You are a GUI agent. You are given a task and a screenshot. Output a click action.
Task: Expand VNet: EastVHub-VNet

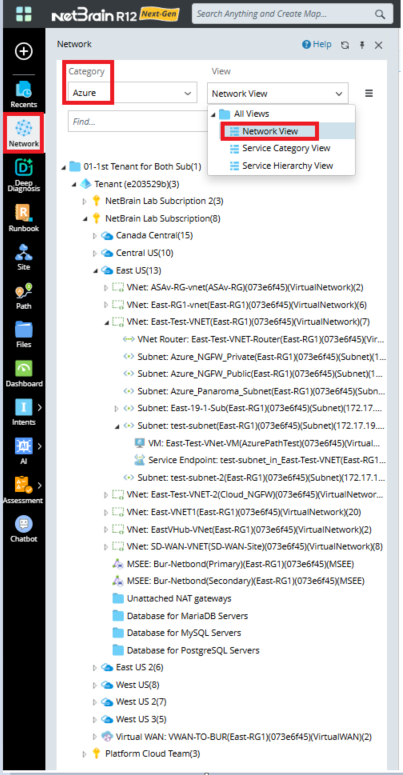106,529
